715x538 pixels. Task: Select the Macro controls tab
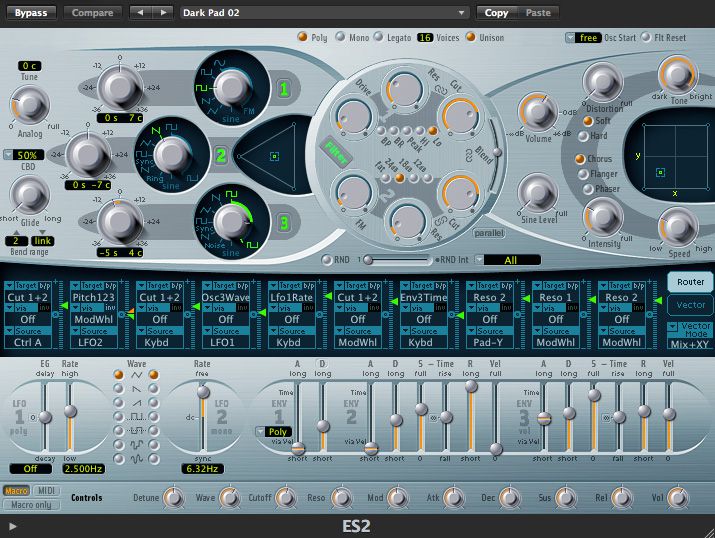16,491
